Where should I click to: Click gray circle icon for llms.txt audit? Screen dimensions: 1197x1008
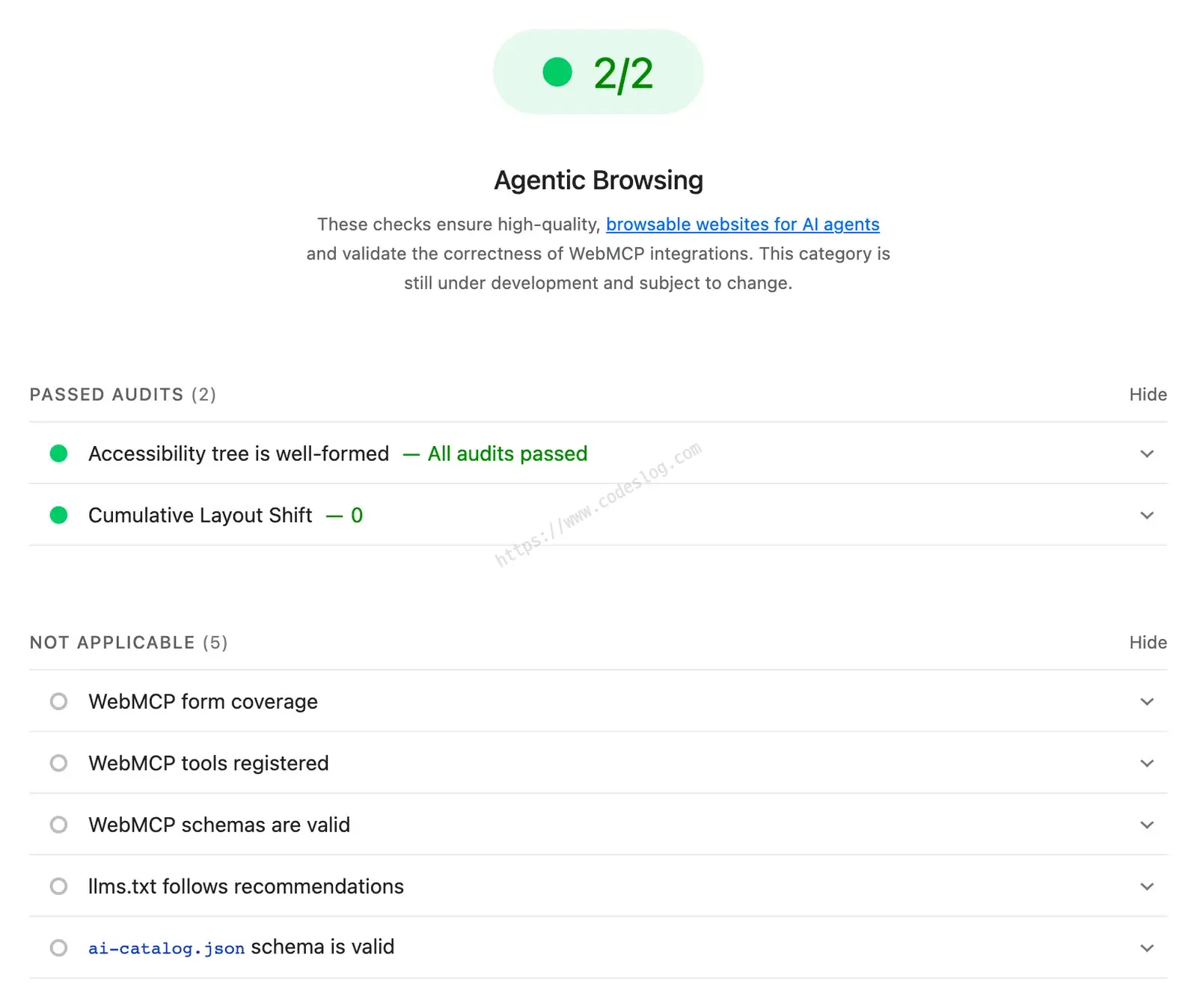(x=58, y=886)
